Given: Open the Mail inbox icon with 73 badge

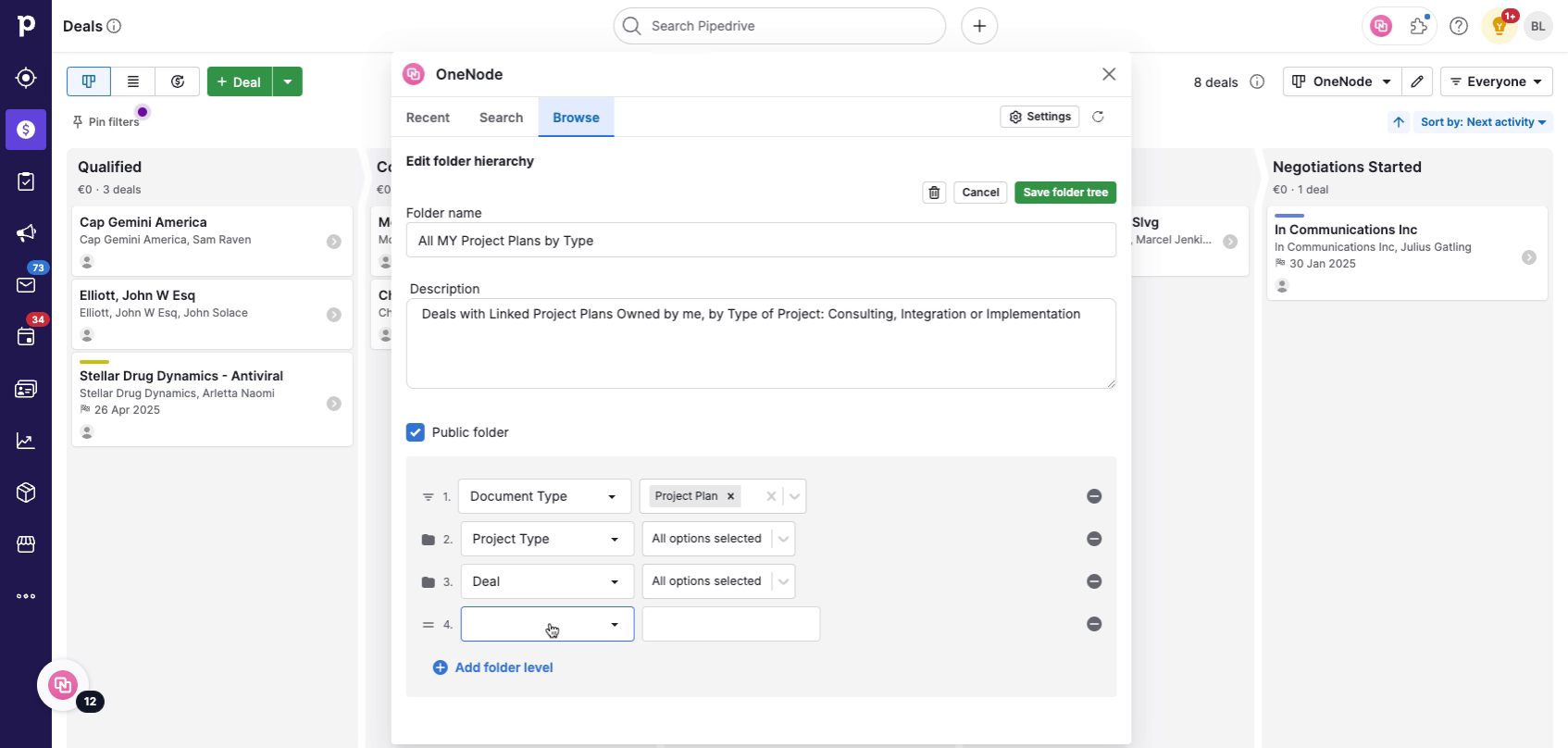Looking at the screenshot, I should (x=26, y=285).
